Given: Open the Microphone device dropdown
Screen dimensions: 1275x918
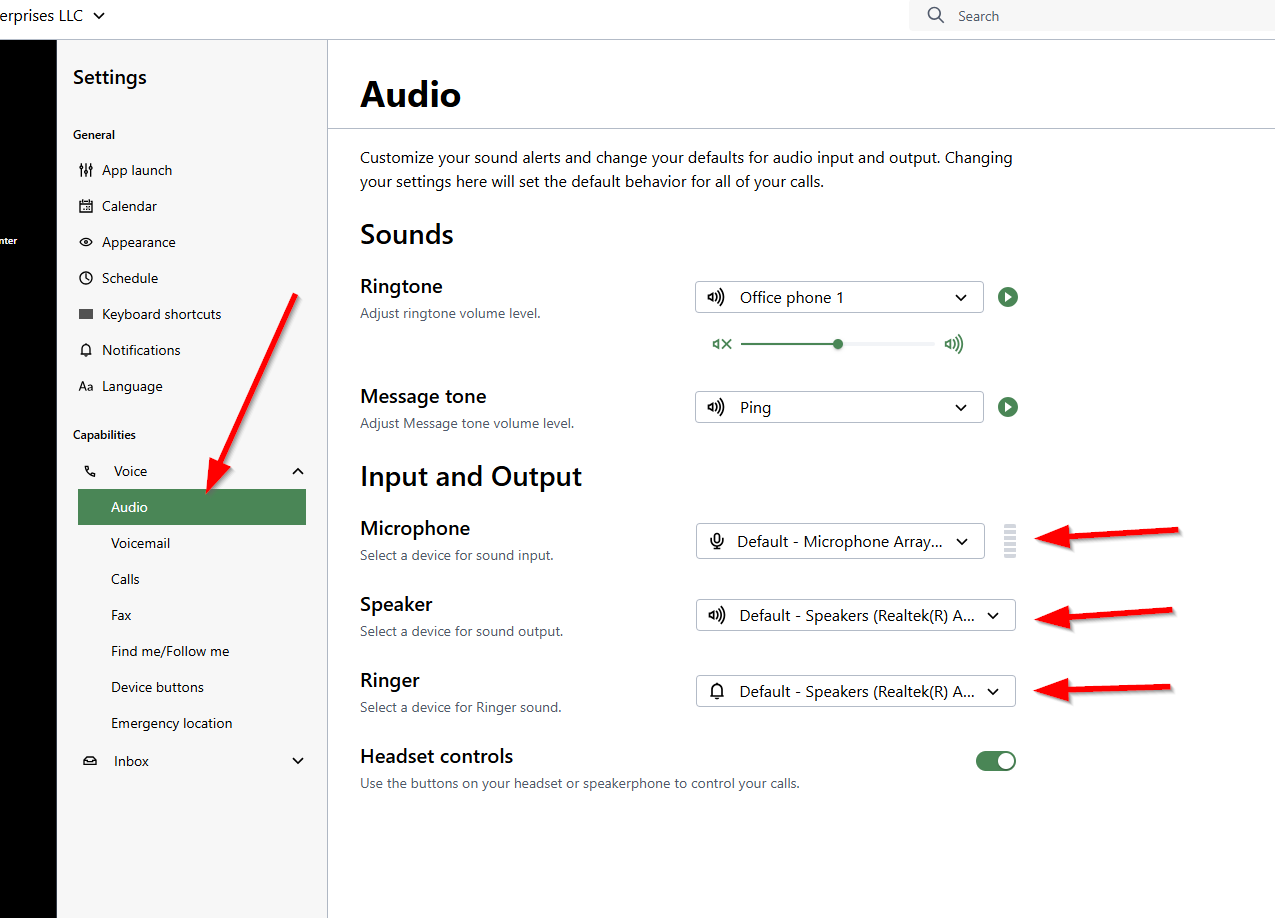Looking at the screenshot, I should (x=839, y=541).
